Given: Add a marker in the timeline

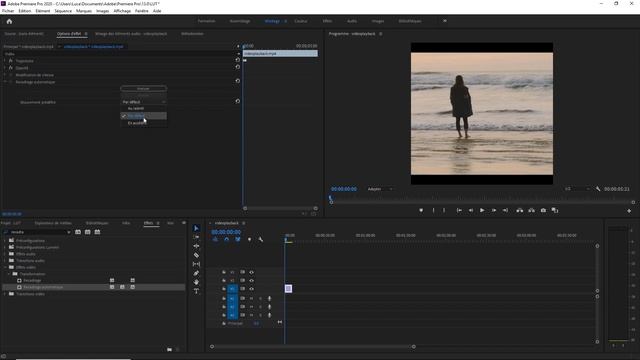Looking at the screenshot, I should (249, 239).
